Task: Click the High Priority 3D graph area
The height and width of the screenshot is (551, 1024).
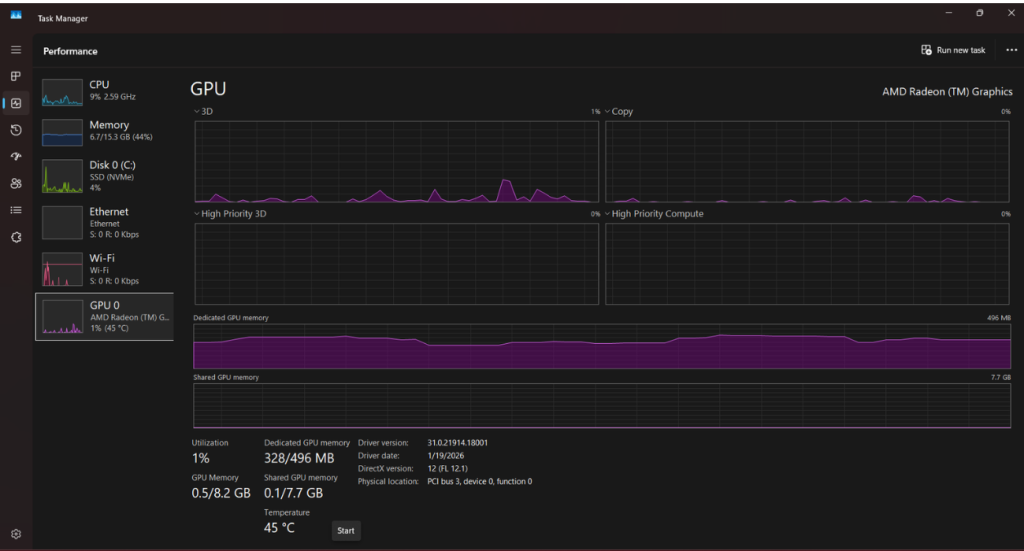Action: tap(396, 264)
